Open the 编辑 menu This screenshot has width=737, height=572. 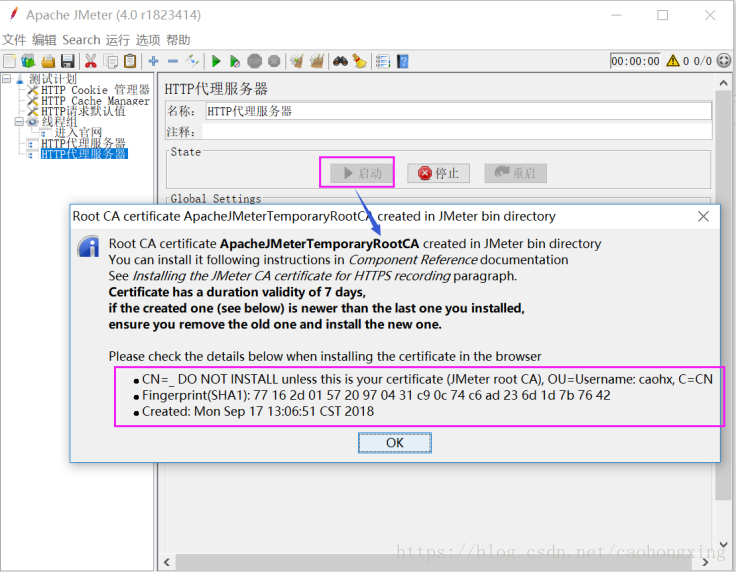(x=44, y=40)
